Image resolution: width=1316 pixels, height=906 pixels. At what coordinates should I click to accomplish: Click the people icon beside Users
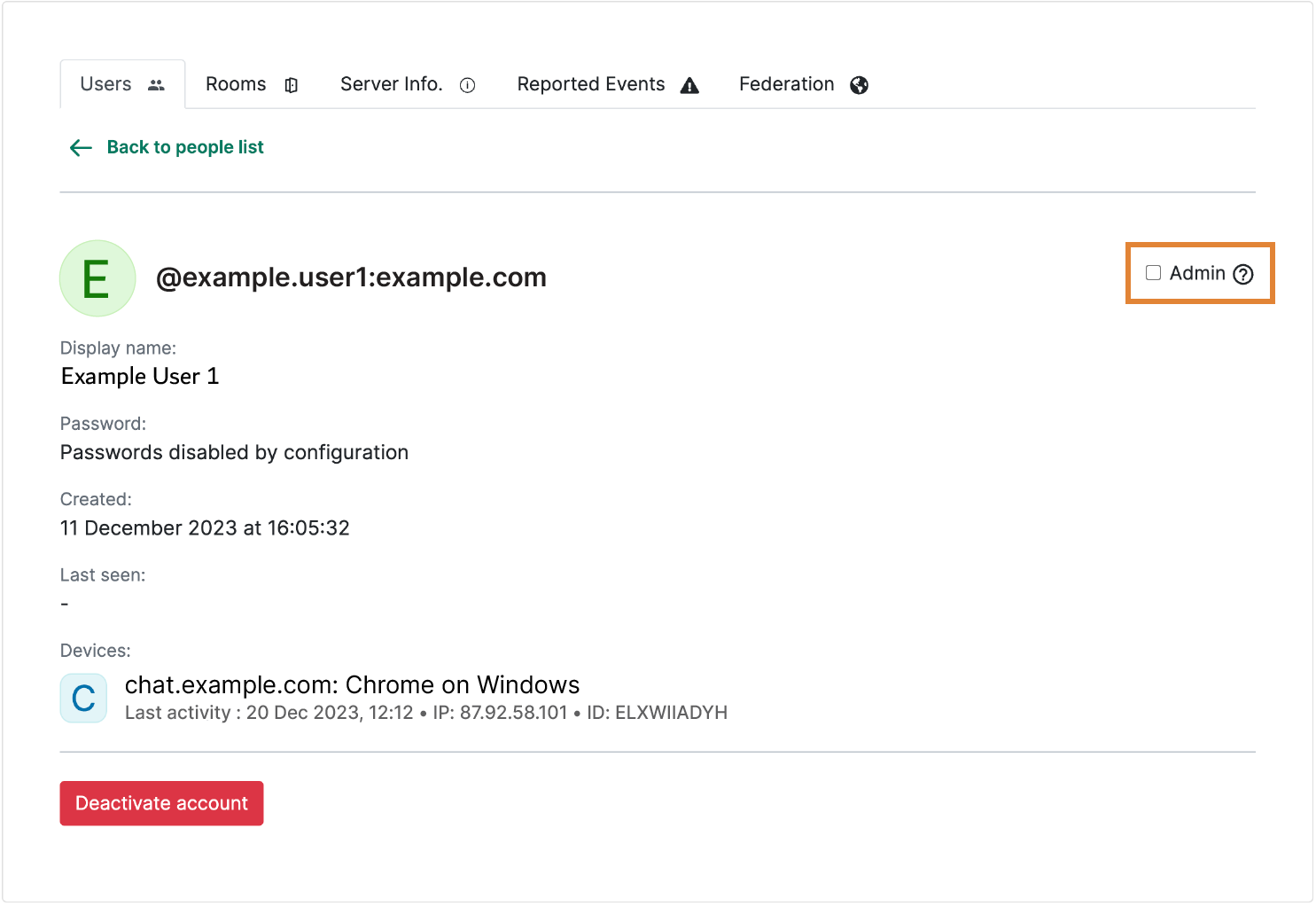(156, 85)
